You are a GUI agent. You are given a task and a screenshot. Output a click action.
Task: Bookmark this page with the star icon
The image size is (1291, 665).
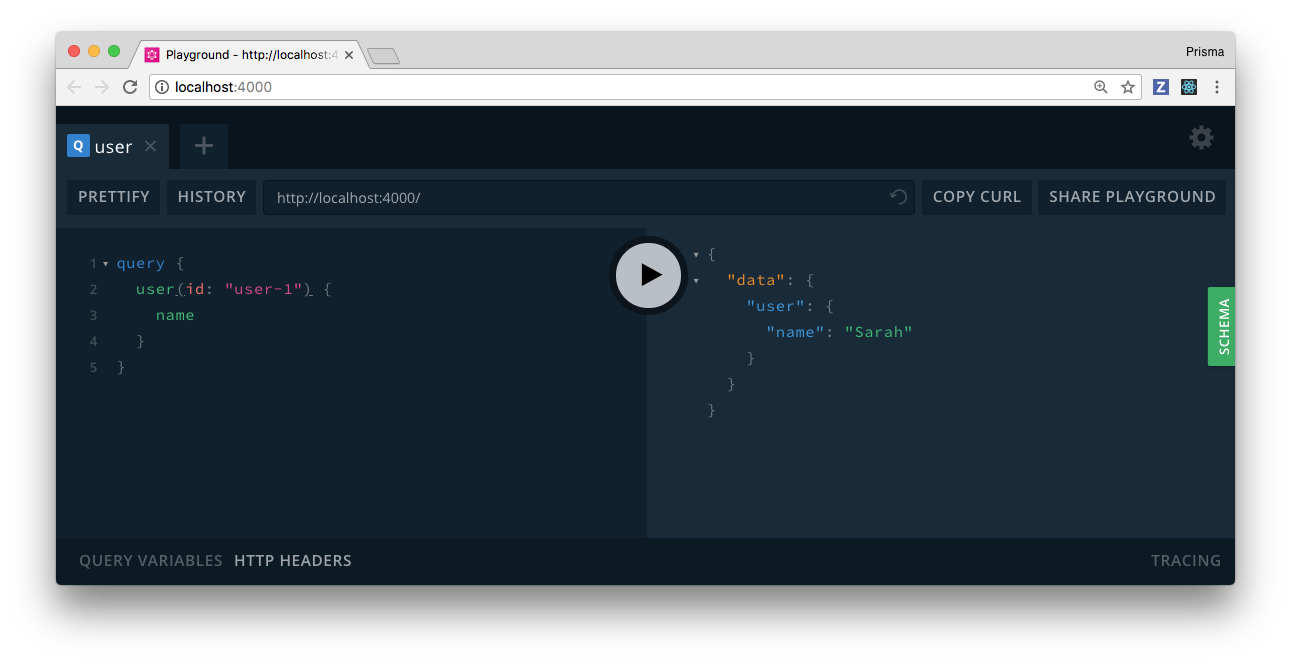click(x=1128, y=87)
